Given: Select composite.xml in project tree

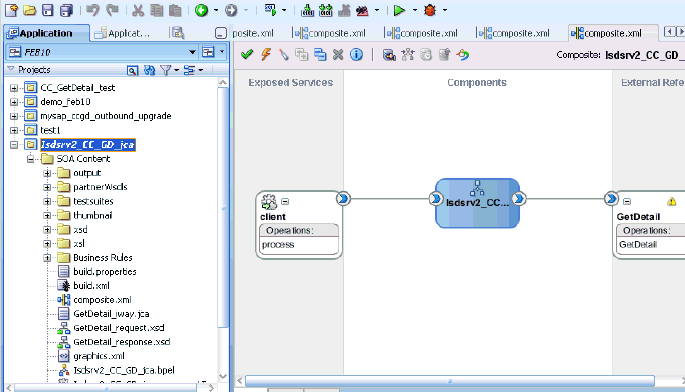Looking at the screenshot, I should [102, 300].
